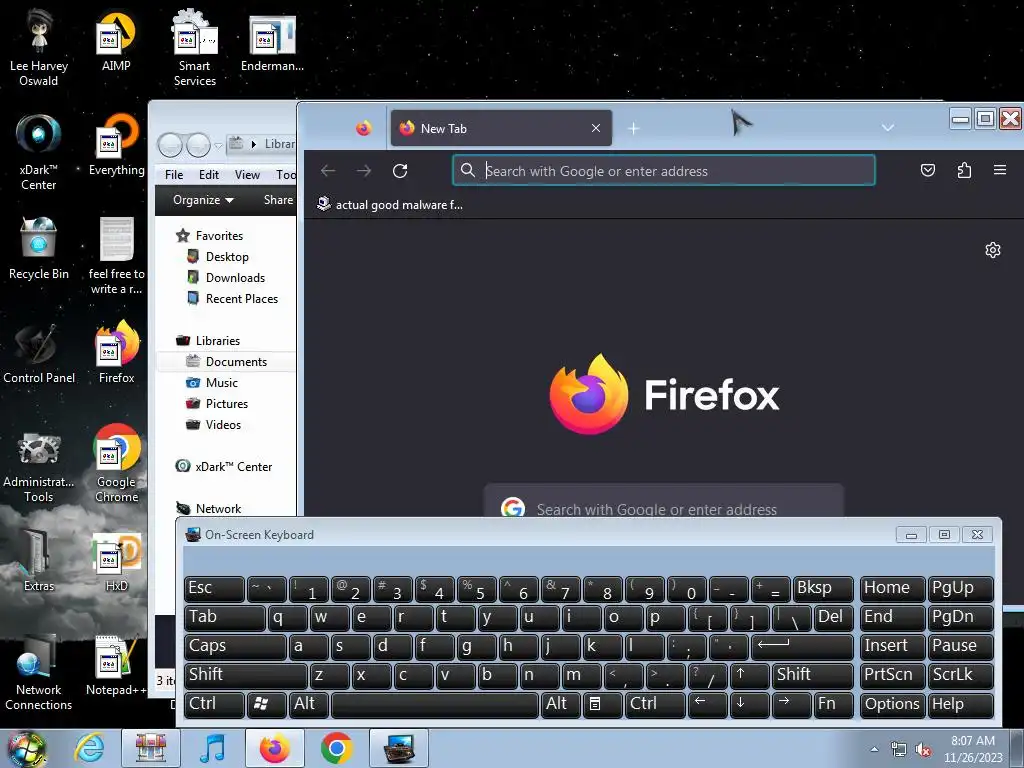Click Internet Explorer taskbar icon
The width and height of the screenshot is (1024, 768).
click(x=89, y=748)
